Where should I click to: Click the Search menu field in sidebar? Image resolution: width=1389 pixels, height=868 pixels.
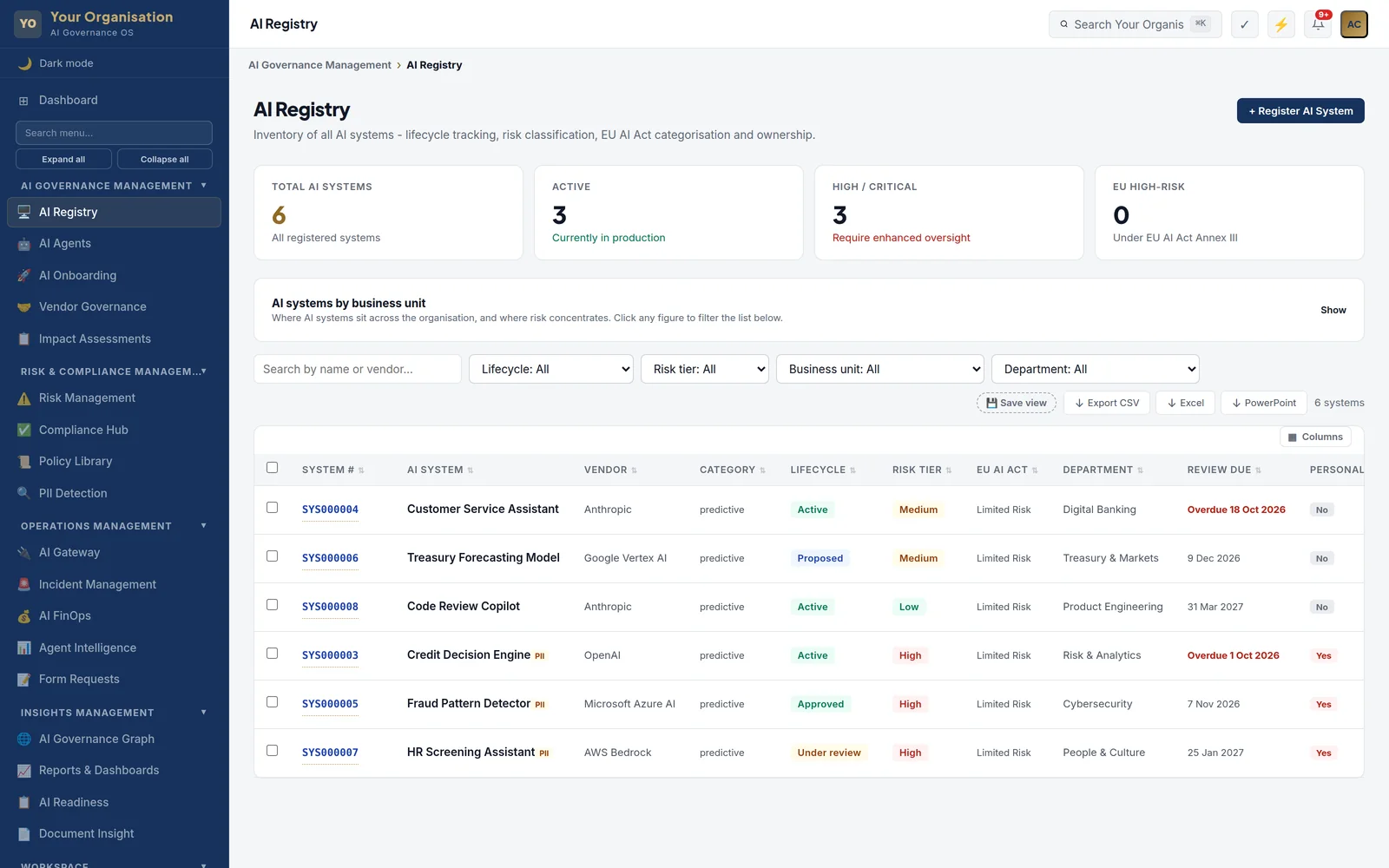click(x=114, y=133)
